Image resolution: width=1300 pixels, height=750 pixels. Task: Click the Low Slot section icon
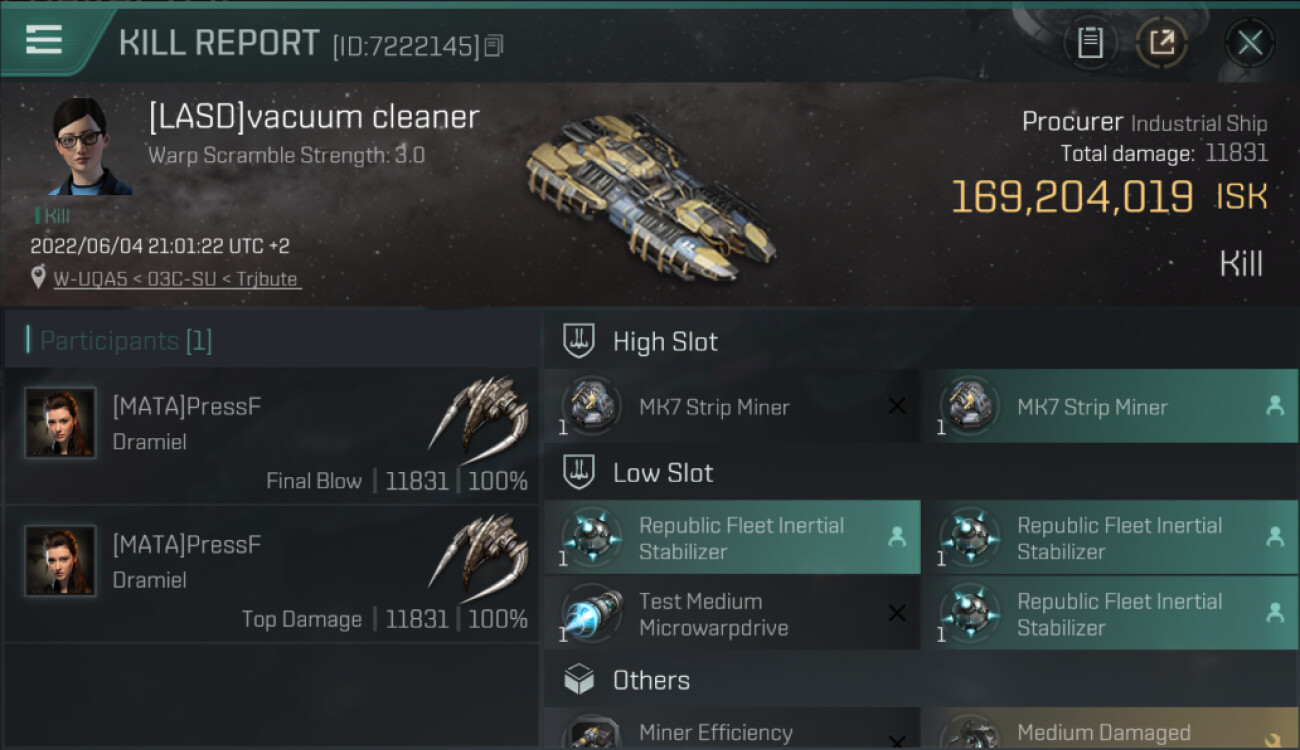click(x=580, y=473)
